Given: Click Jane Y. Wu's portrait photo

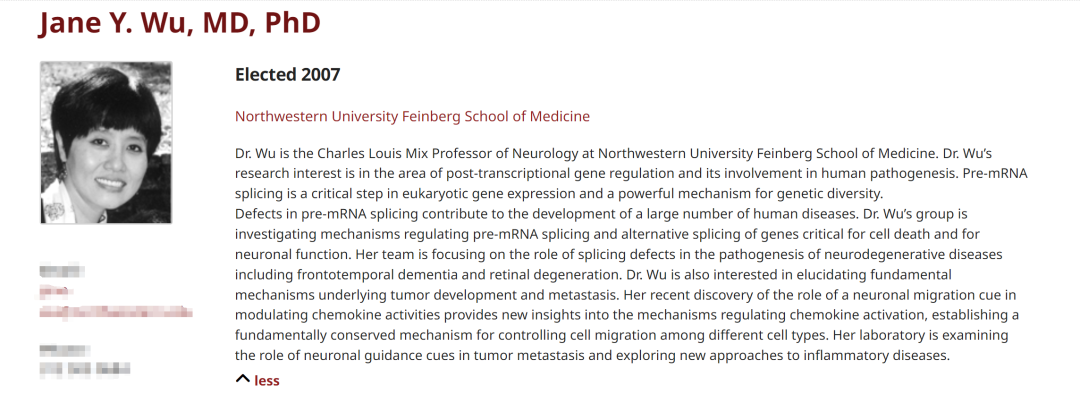Looking at the screenshot, I should (106, 143).
